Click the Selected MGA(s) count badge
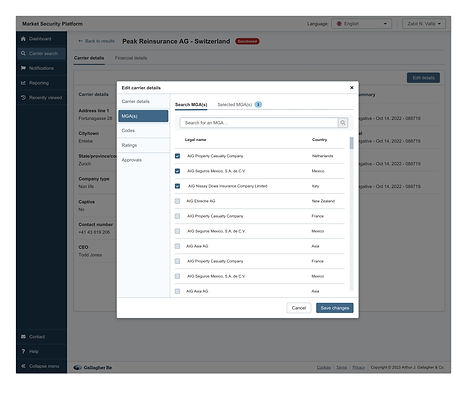 click(x=258, y=105)
